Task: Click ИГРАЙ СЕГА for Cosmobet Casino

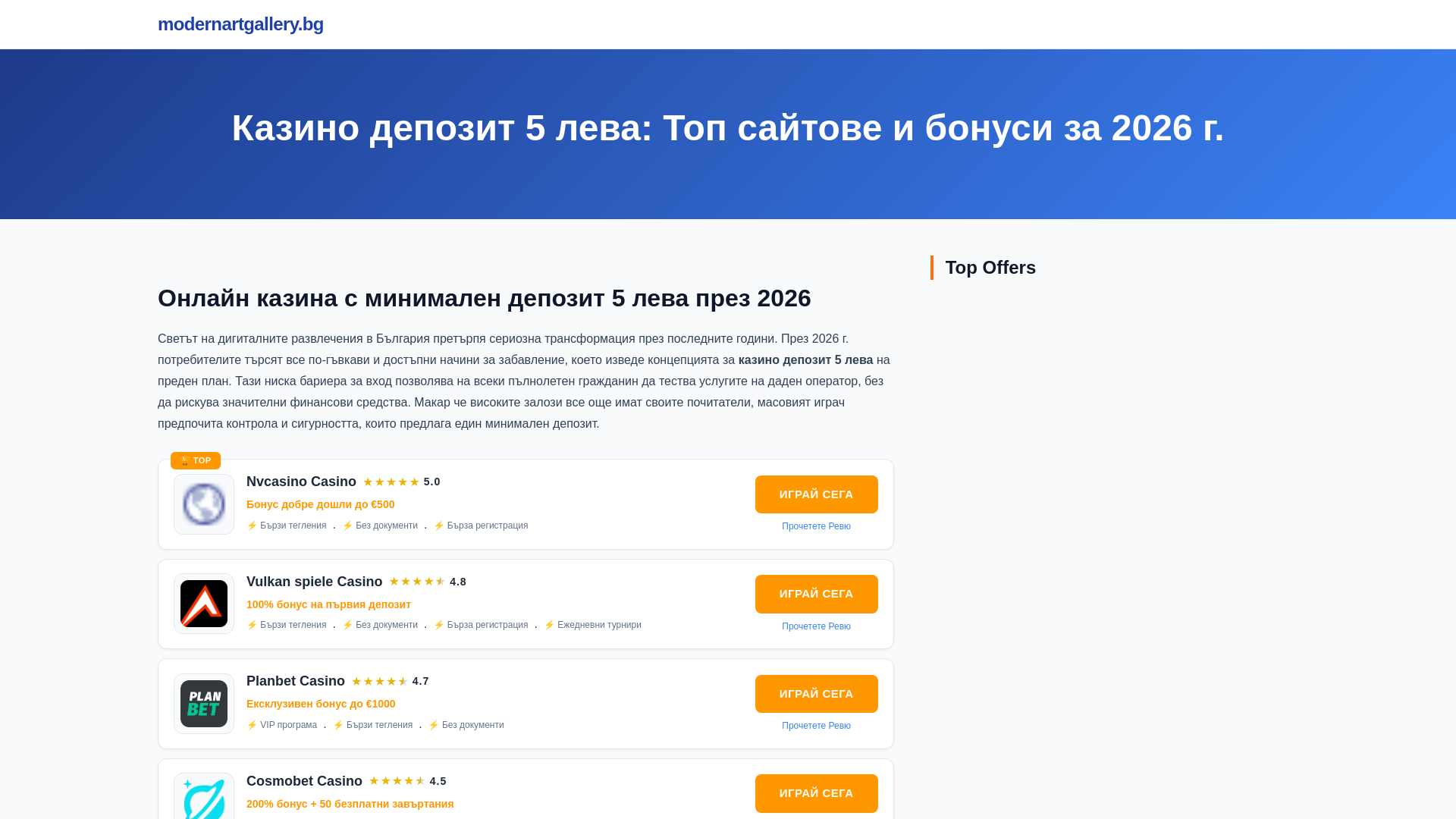Action: [x=817, y=793]
